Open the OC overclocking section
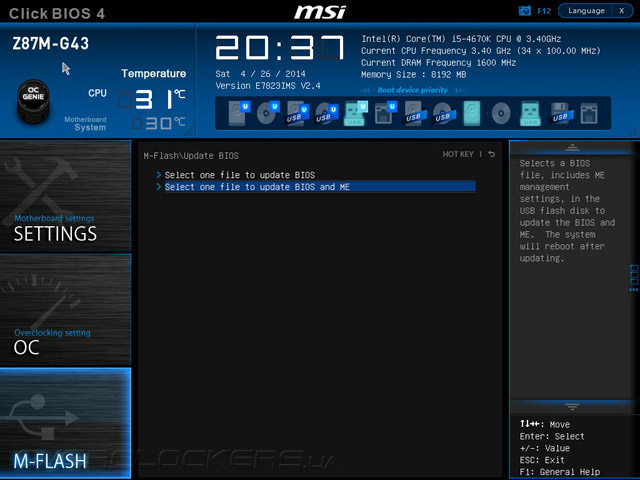Viewport: 640px width, 480px height. pos(65,309)
